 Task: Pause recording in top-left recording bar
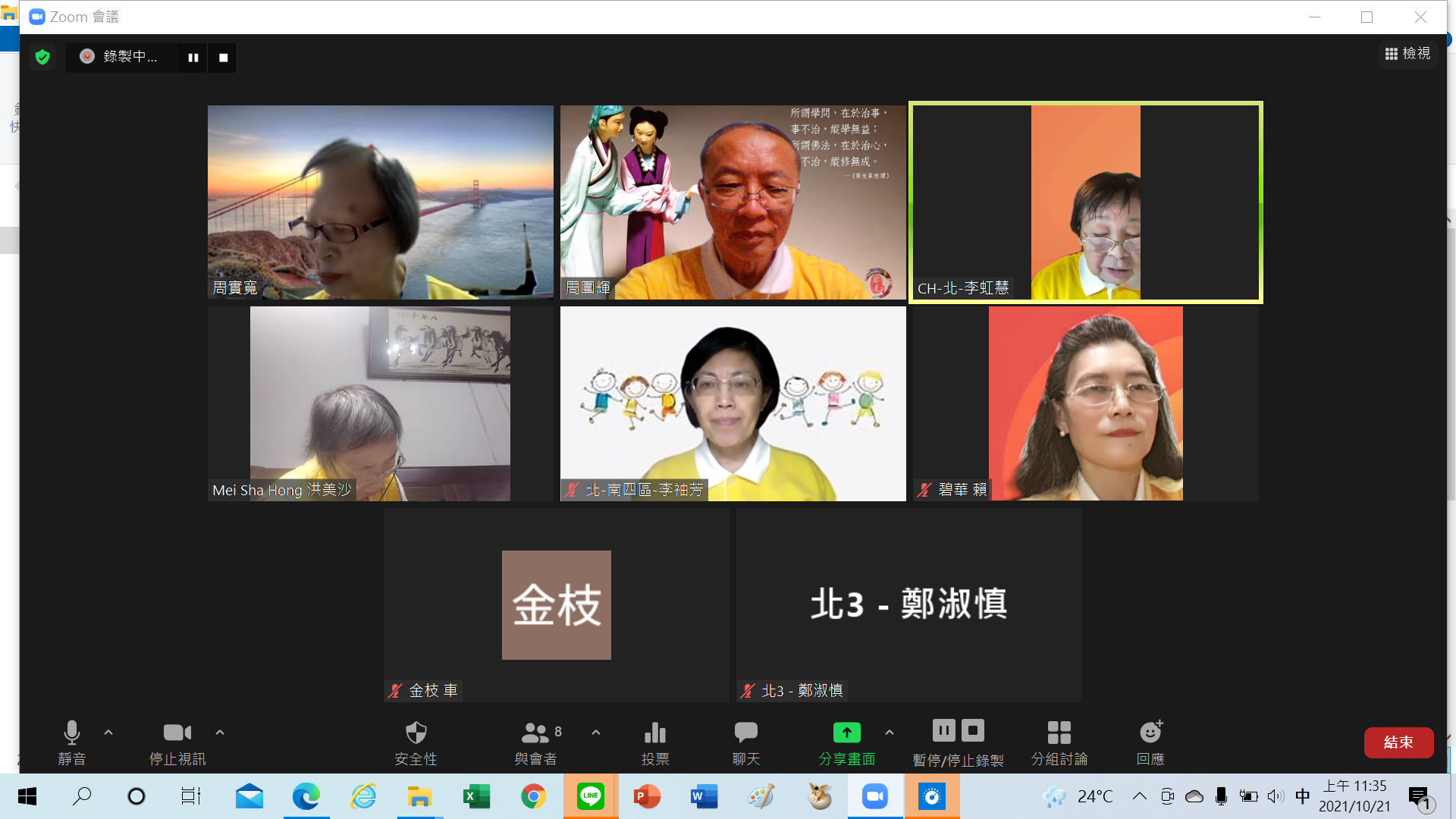193,58
